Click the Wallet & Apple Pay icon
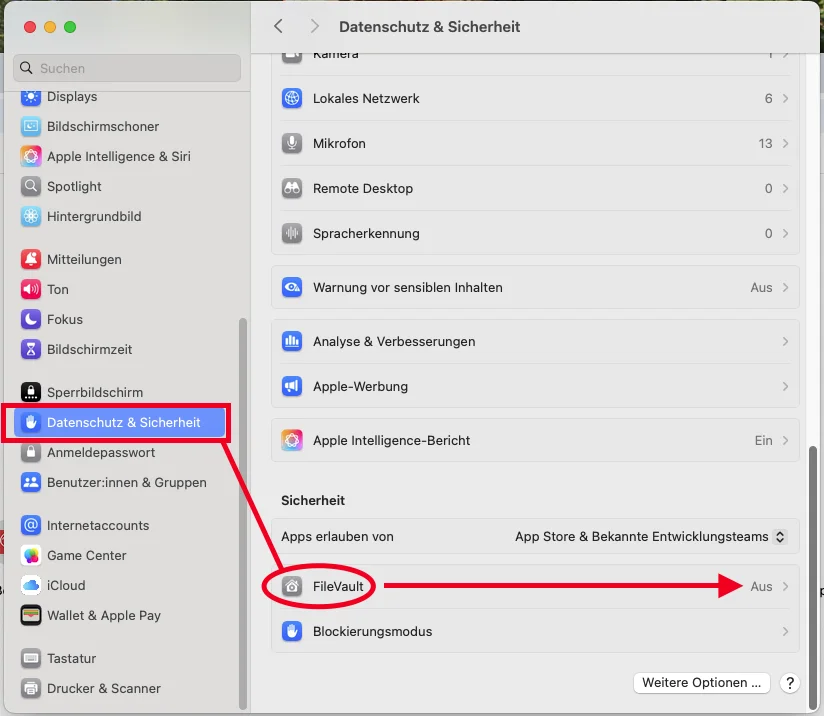This screenshot has width=824, height=716. pos(30,616)
